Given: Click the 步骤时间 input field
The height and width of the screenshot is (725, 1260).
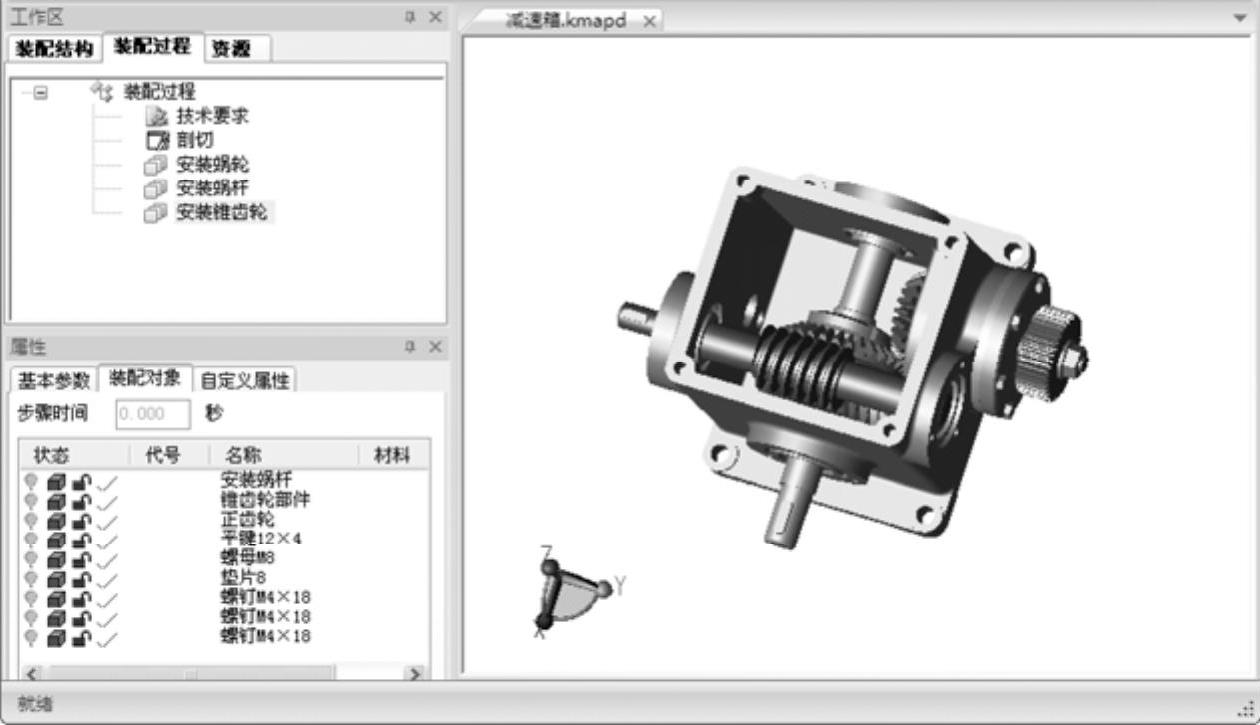Looking at the screenshot, I should pyautogui.click(x=153, y=414).
